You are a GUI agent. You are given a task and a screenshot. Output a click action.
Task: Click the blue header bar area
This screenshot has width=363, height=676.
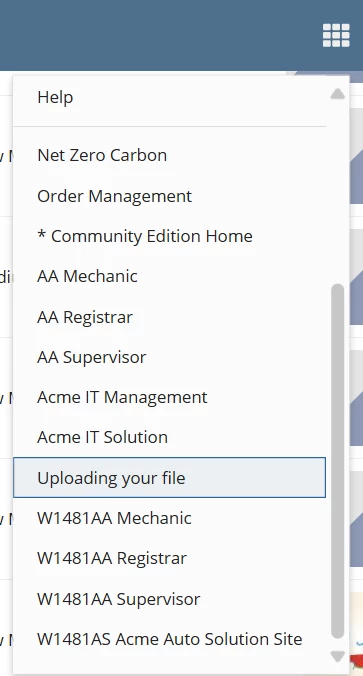[x=160, y=35]
